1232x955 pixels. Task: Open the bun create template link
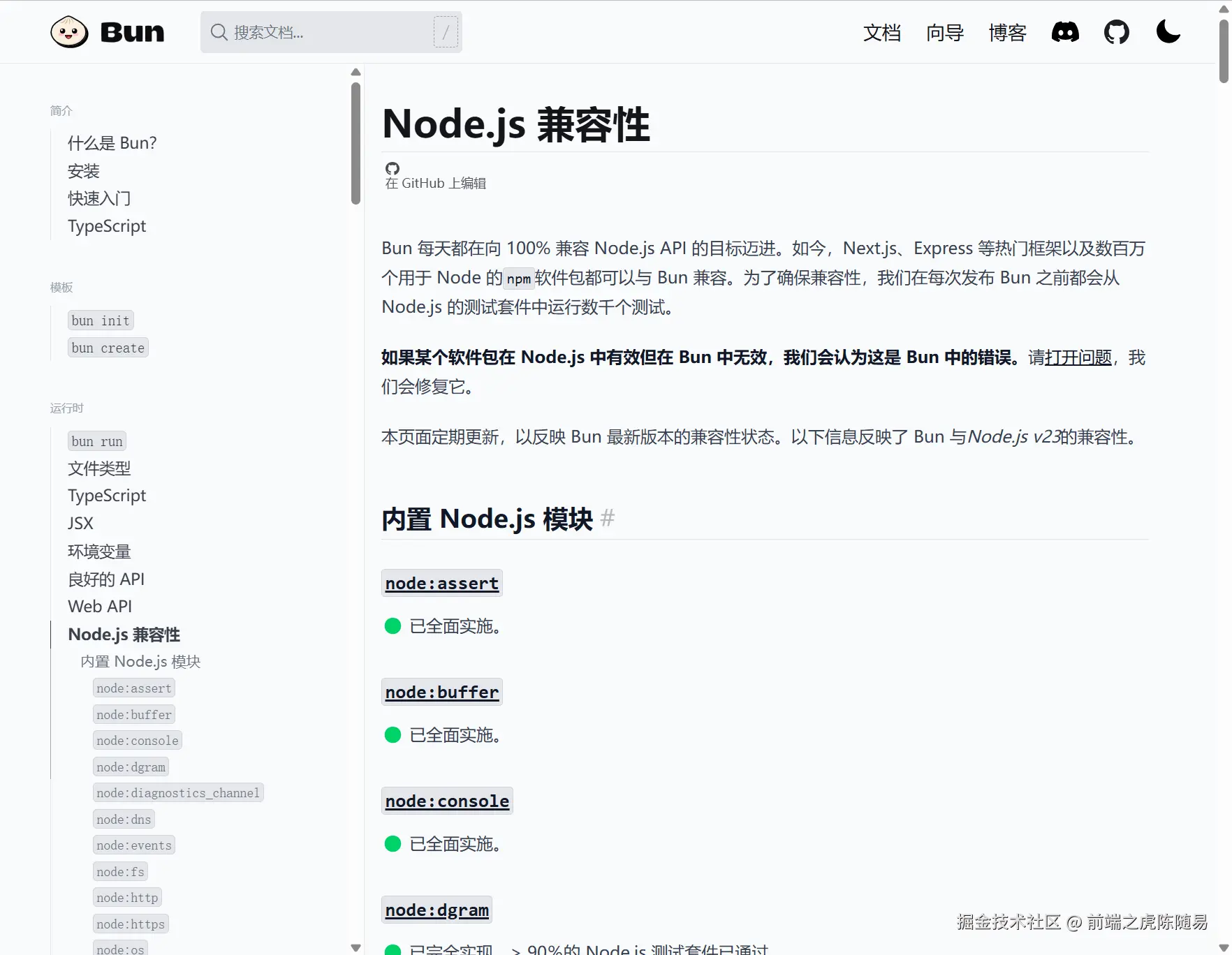click(108, 347)
